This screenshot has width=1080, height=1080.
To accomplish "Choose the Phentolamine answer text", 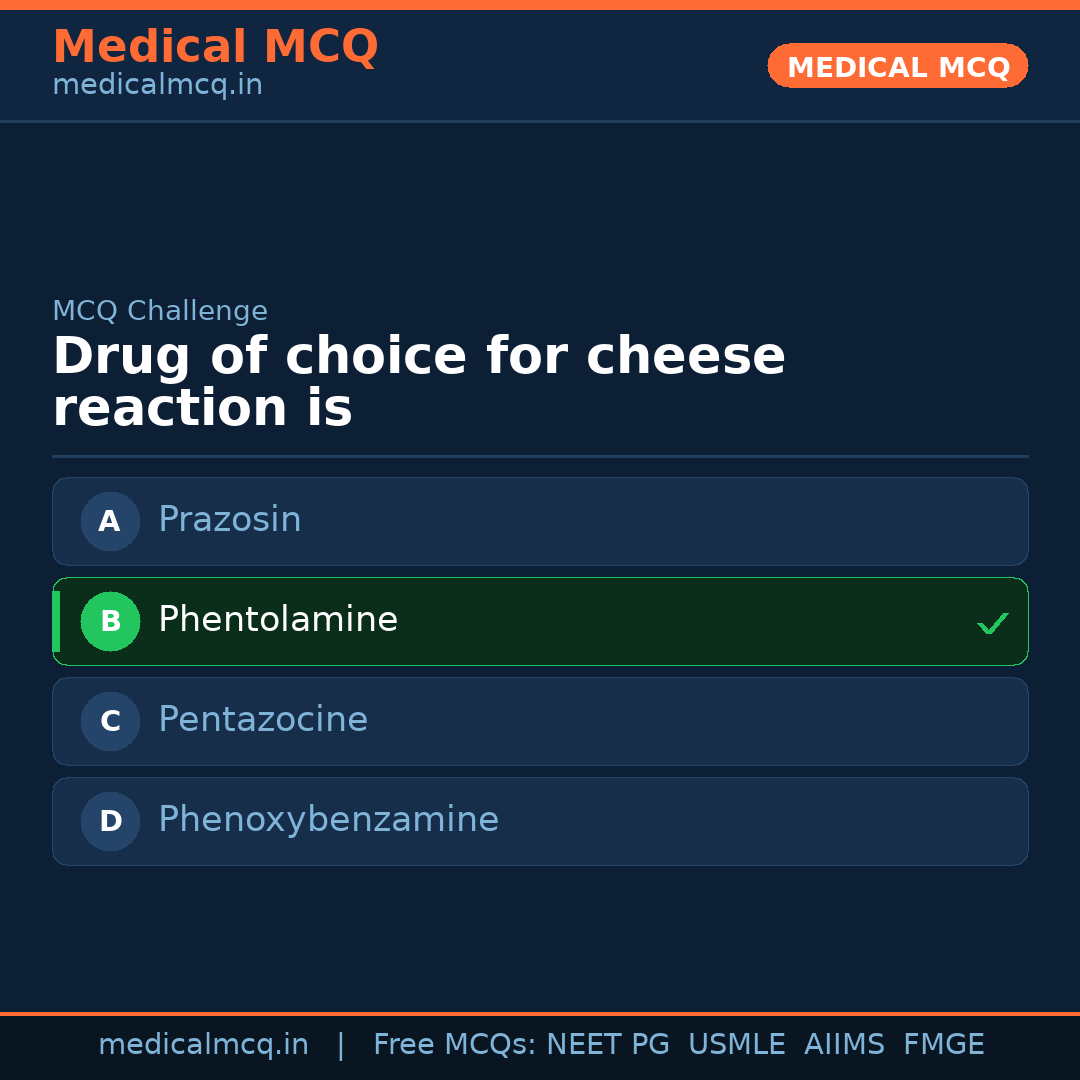I will click(x=278, y=620).
